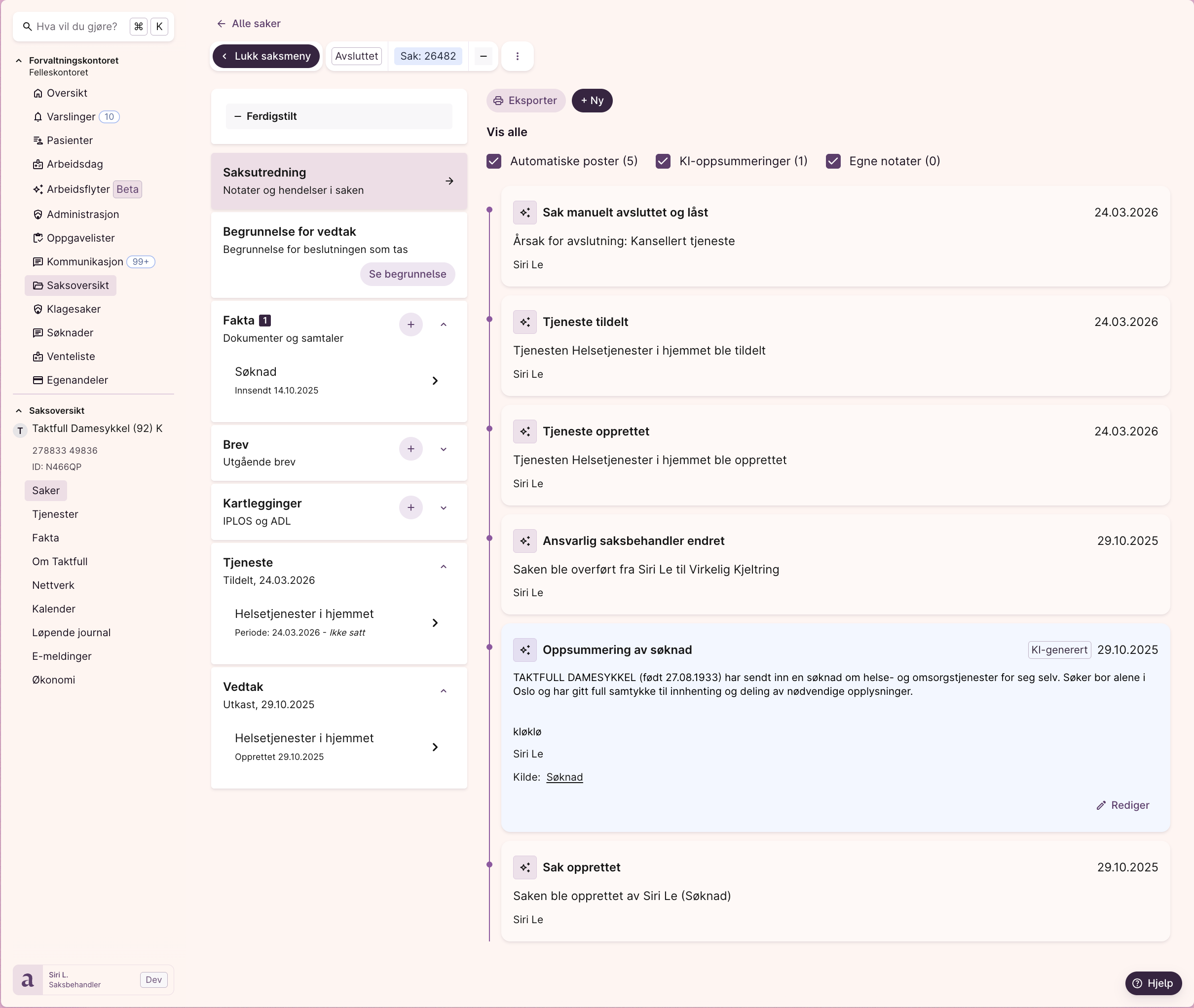Screen dimensions: 1194x1008
Task: Click the search field Hva vil du gjøre
Action: (x=76, y=26)
